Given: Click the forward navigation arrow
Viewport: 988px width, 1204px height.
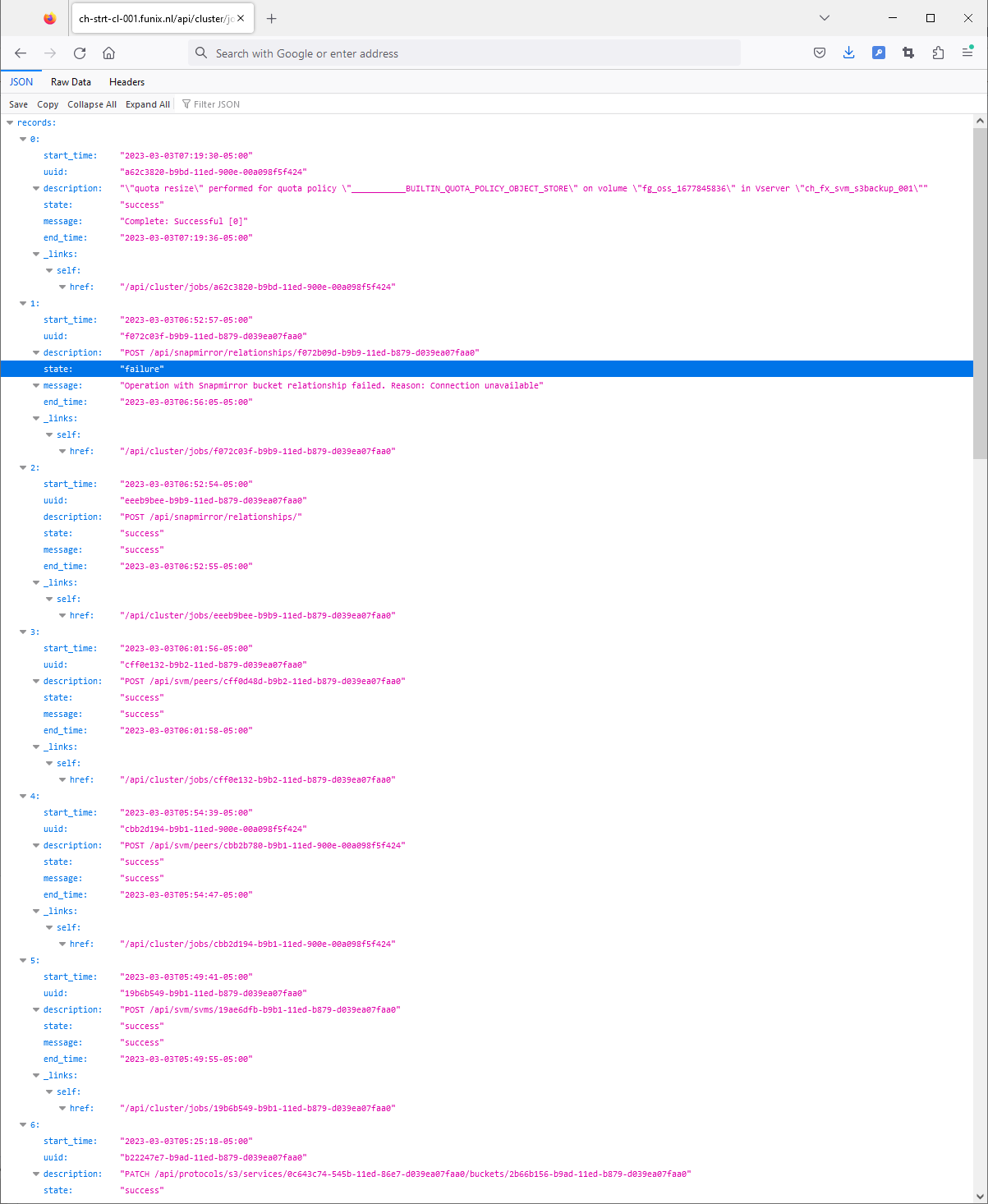Looking at the screenshot, I should (x=50, y=53).
